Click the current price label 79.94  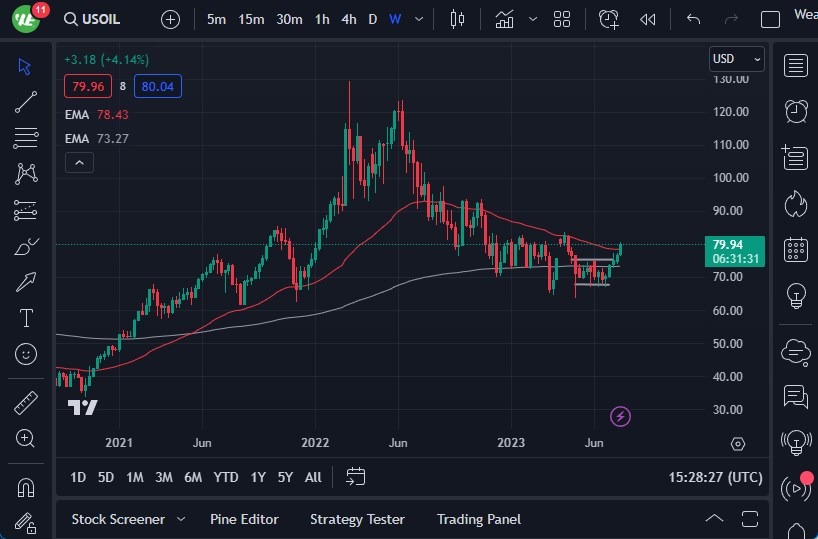click(x=736, y=251)
